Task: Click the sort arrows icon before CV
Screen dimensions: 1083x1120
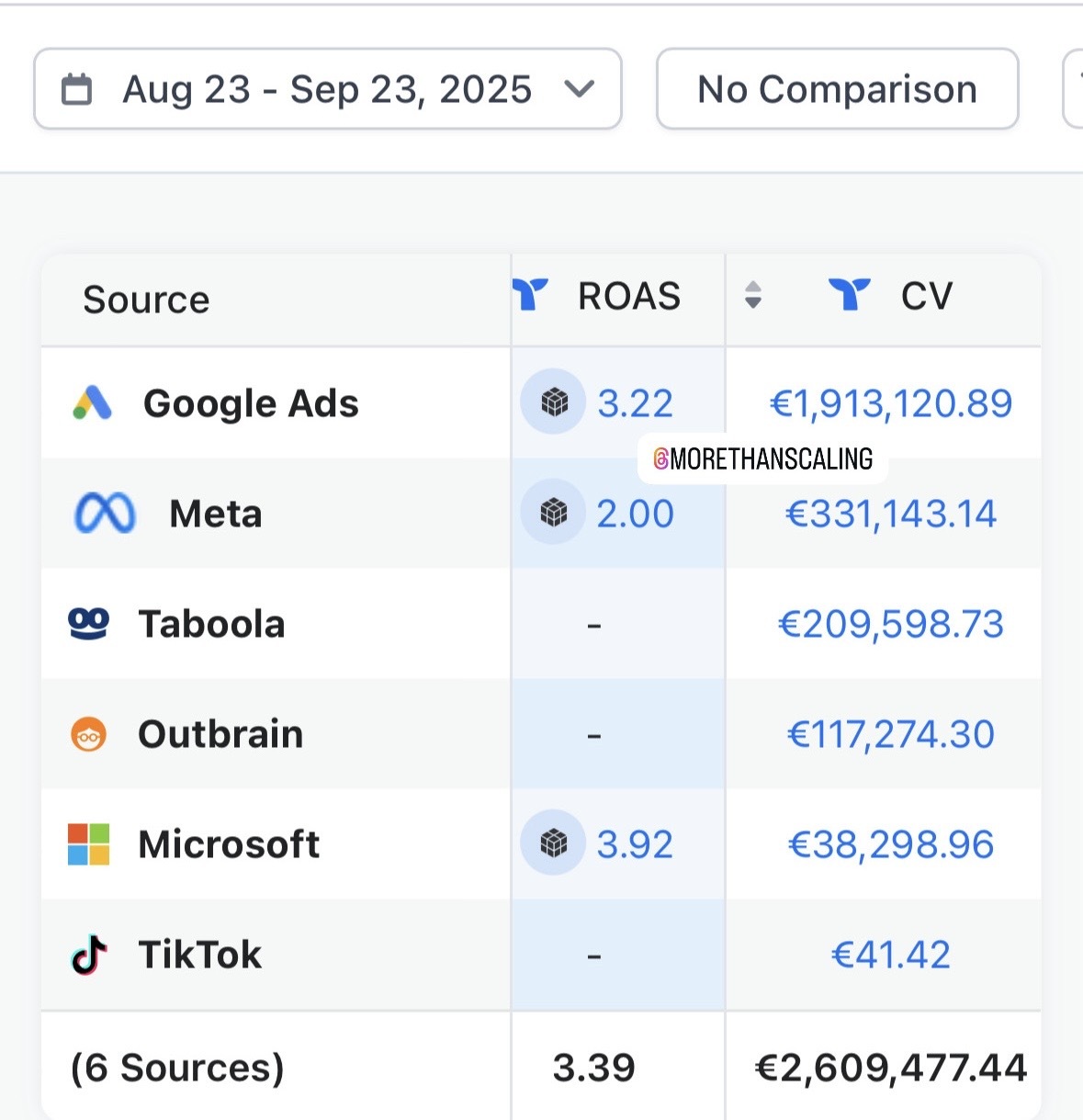Action: [x=753, y=295]
